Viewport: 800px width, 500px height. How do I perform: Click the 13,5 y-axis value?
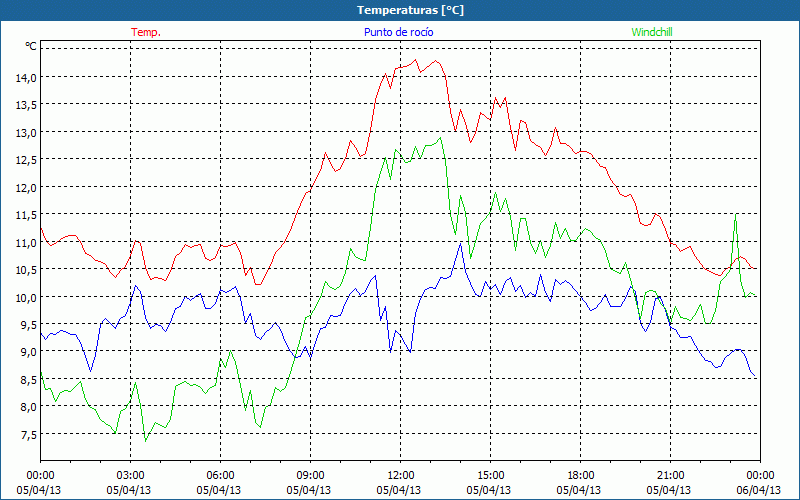tap(26, 105)
